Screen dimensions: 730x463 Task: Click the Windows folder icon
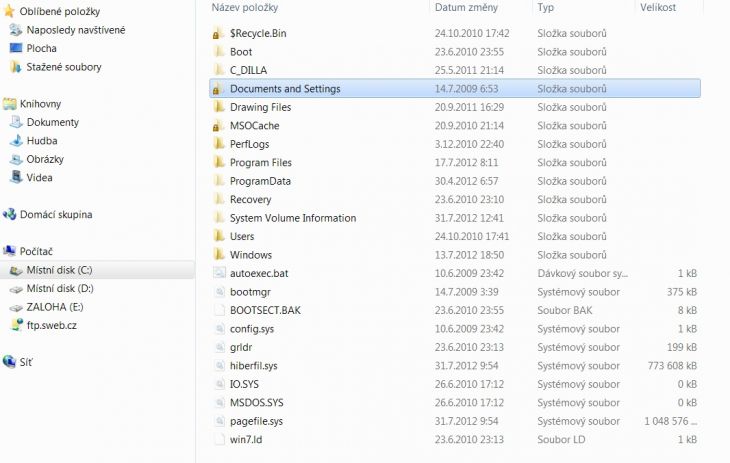(218, 255)
